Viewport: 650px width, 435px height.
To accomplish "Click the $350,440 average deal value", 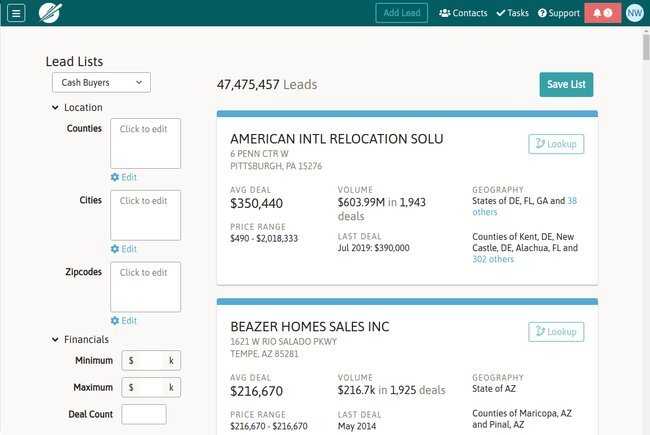I will [x=257, y=203].
